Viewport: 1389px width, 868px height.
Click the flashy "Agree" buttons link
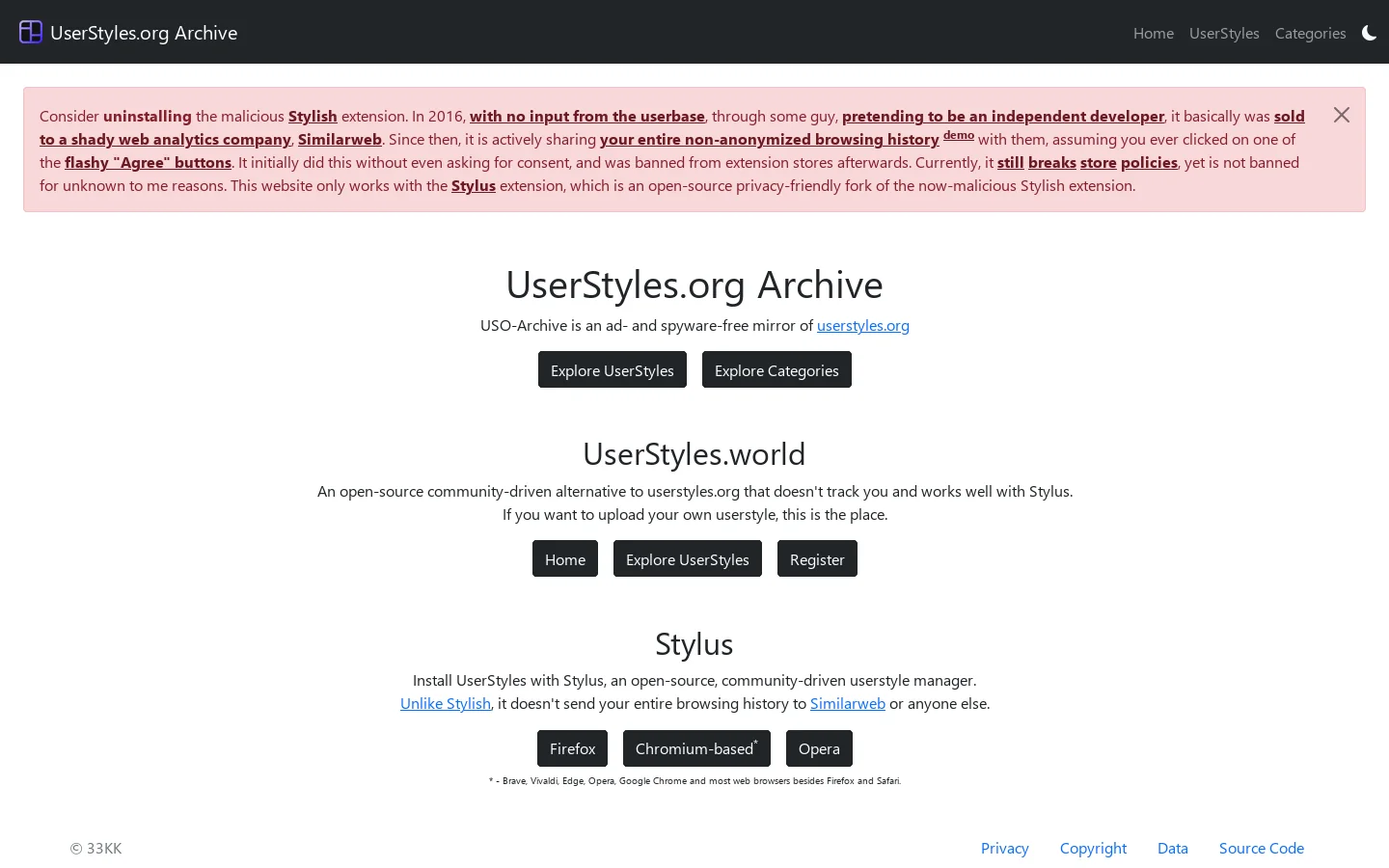coord(148,163)
